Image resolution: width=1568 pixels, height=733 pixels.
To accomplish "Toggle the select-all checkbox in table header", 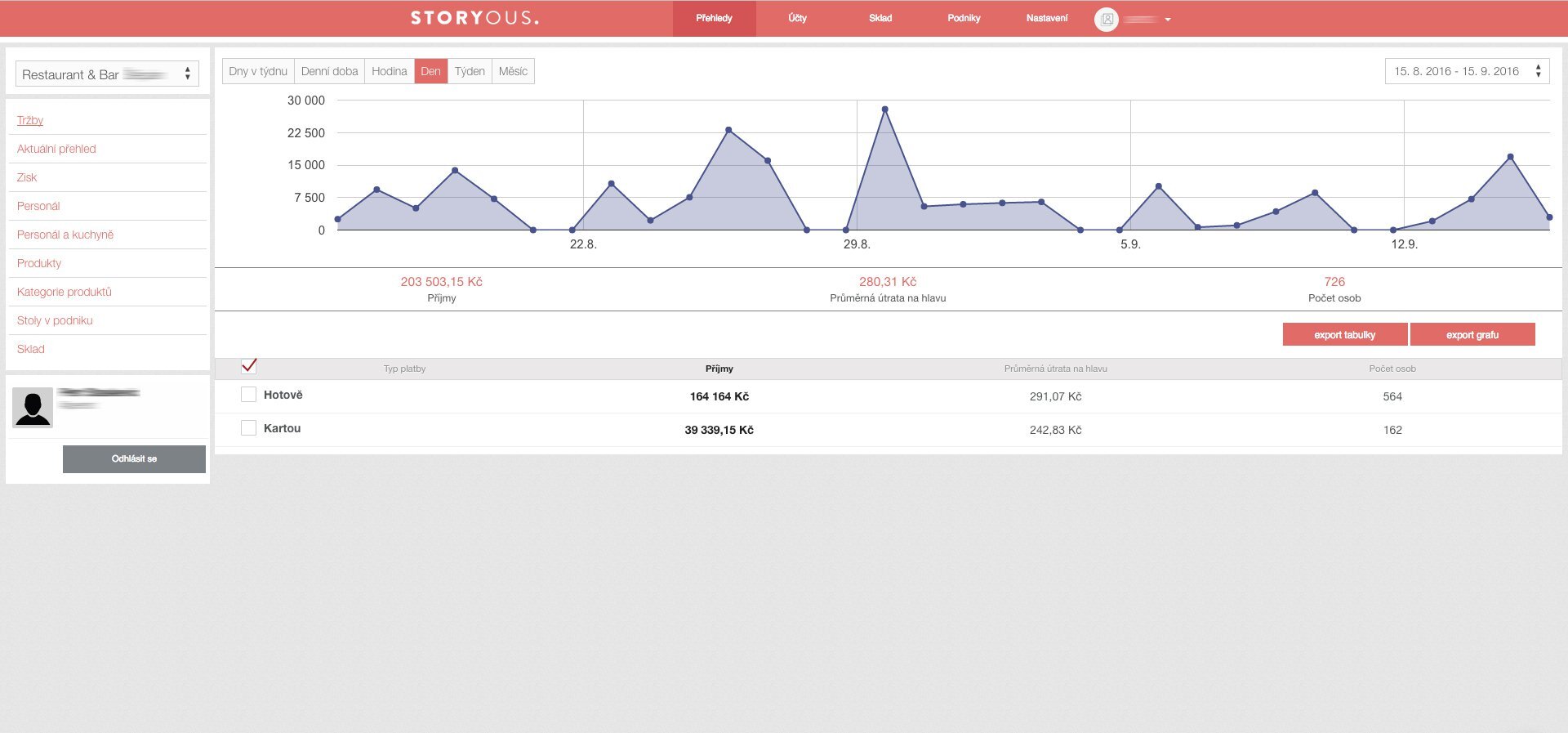I will [249, 366].
